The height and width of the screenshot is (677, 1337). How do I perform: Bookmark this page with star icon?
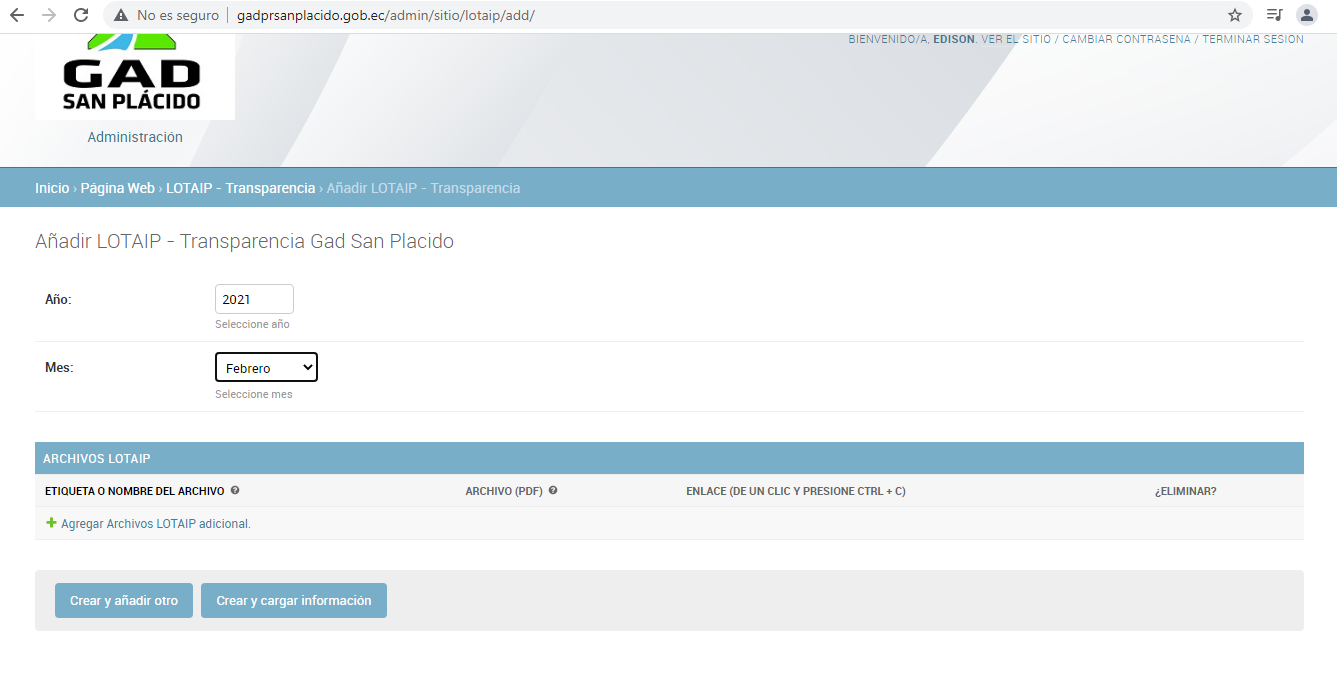pyautogui.click(x=1235, y=15)
